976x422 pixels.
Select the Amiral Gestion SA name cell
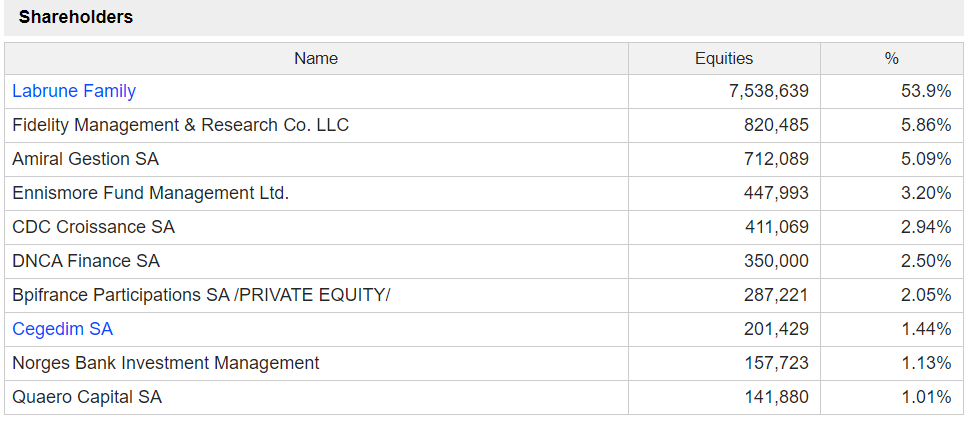[85, 159]
